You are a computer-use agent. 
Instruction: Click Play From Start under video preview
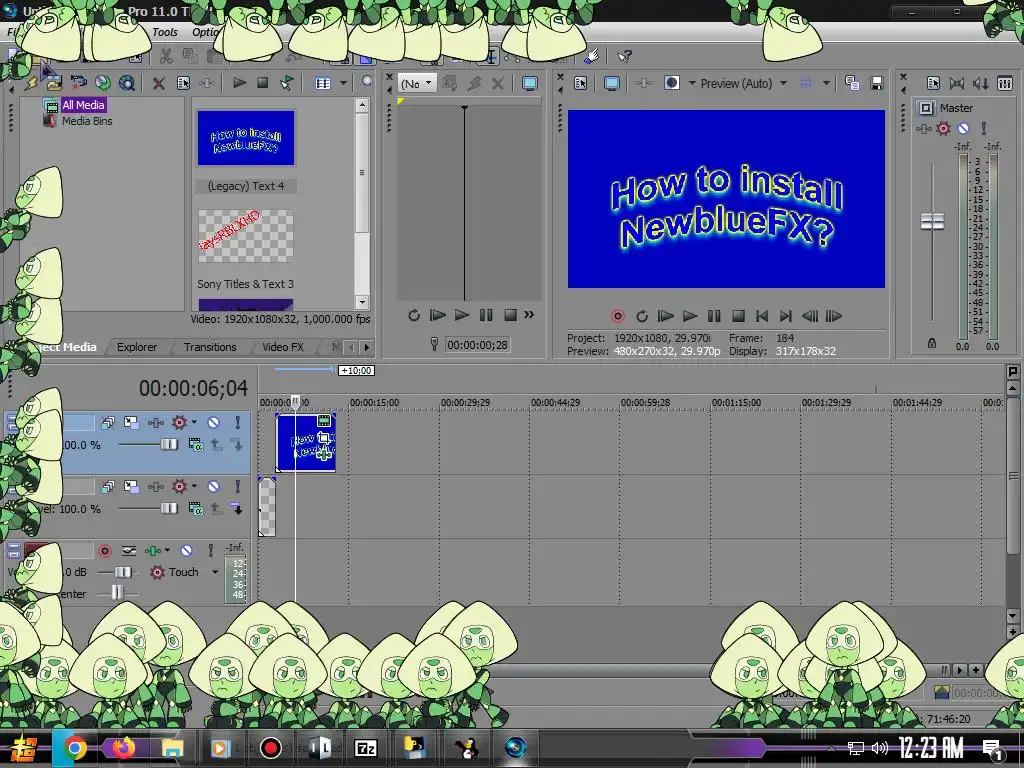tap(665, 316)
